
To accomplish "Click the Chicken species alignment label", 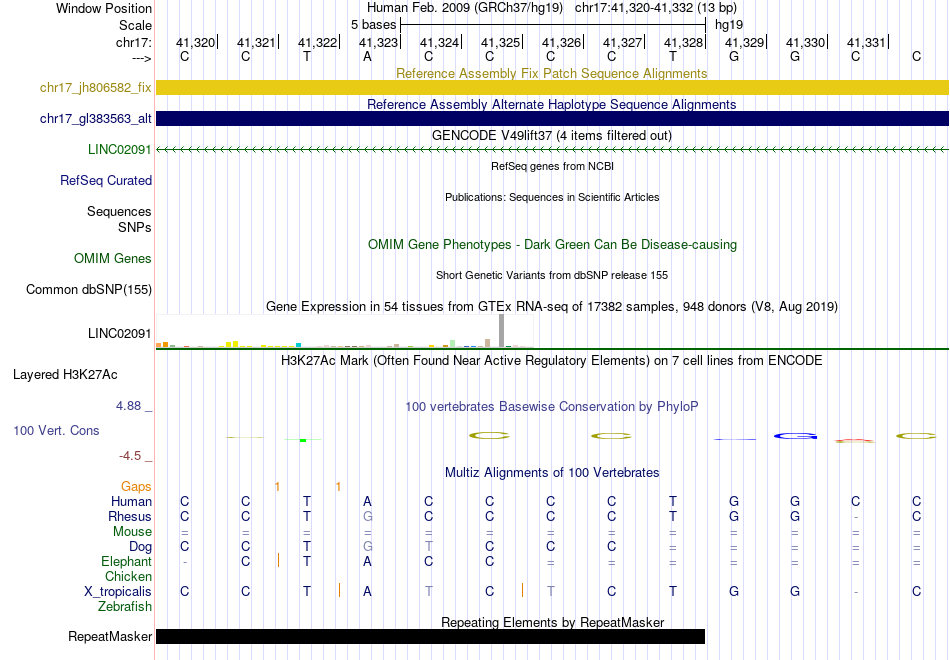I will coord(128,576).
